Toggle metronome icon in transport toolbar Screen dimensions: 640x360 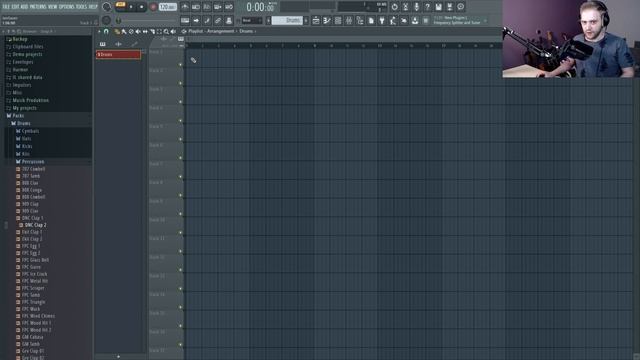tap(184, 7)
